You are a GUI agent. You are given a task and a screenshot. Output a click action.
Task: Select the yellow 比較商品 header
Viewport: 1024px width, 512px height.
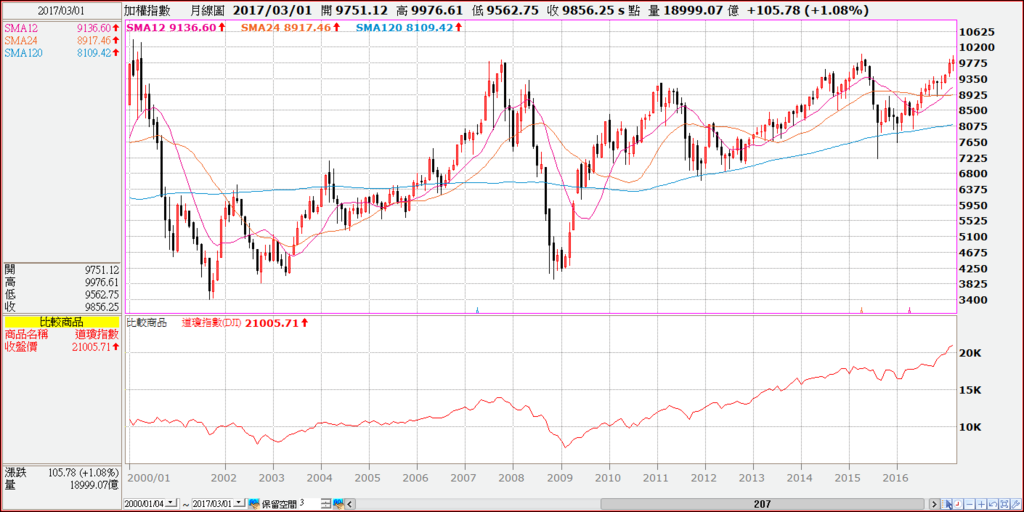pyautogui.click(x=61, y=321)
